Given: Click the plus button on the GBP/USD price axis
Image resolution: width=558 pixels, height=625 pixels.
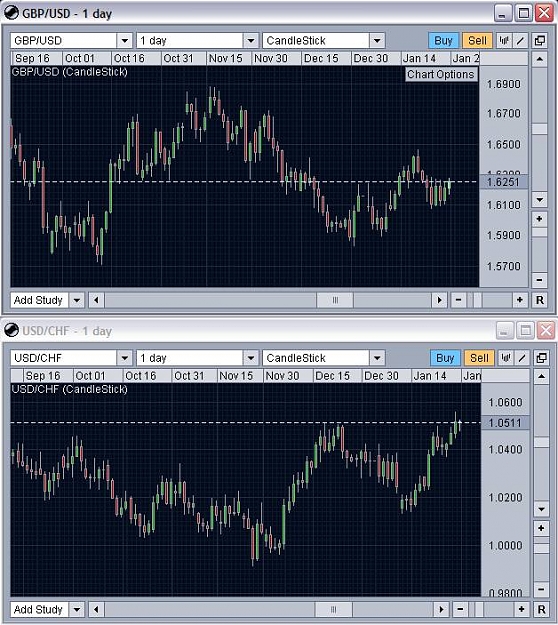Looking at the screenshot, I should tap(540, 219).
